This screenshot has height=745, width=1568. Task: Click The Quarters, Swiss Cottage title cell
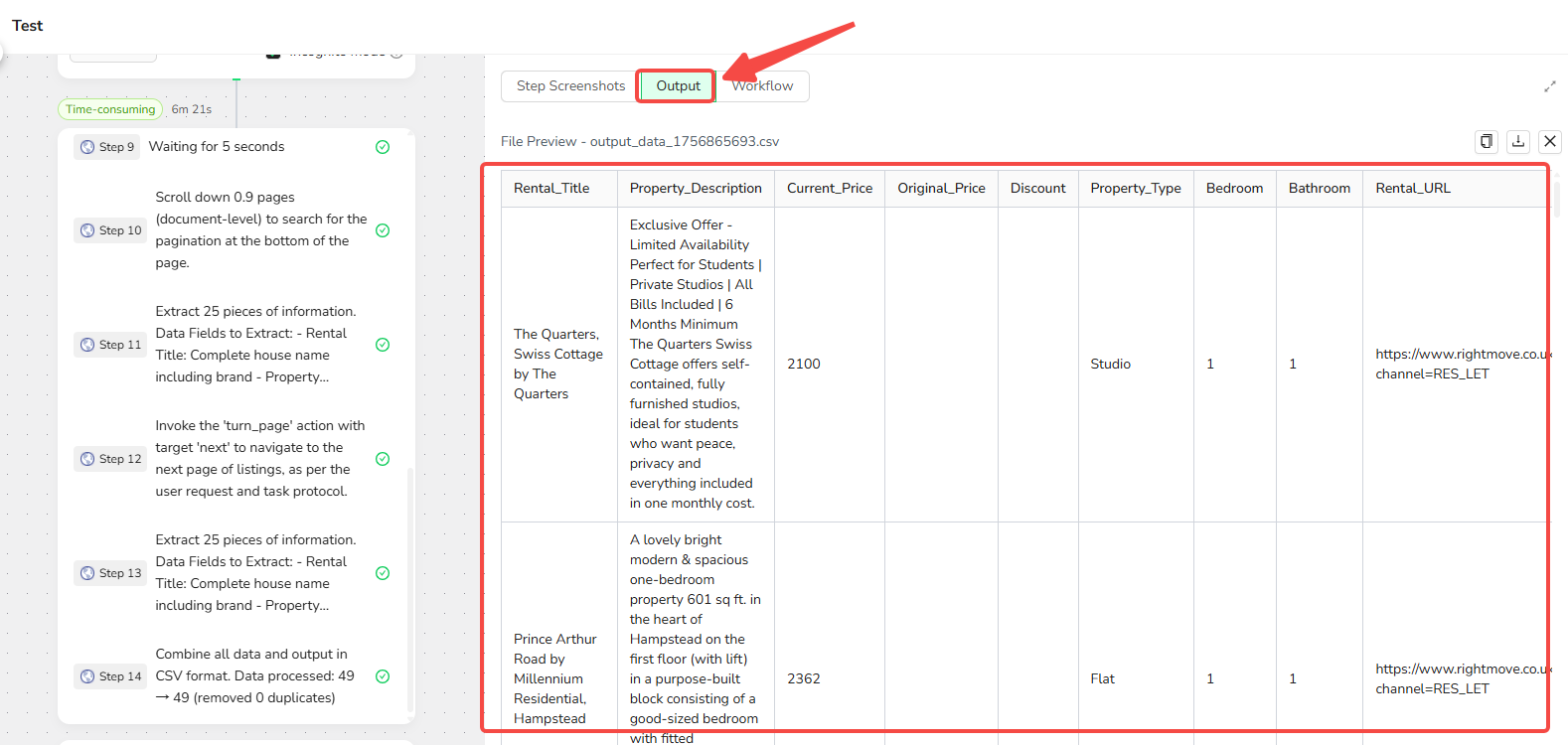pyautogui.click(x=558, y=364)
